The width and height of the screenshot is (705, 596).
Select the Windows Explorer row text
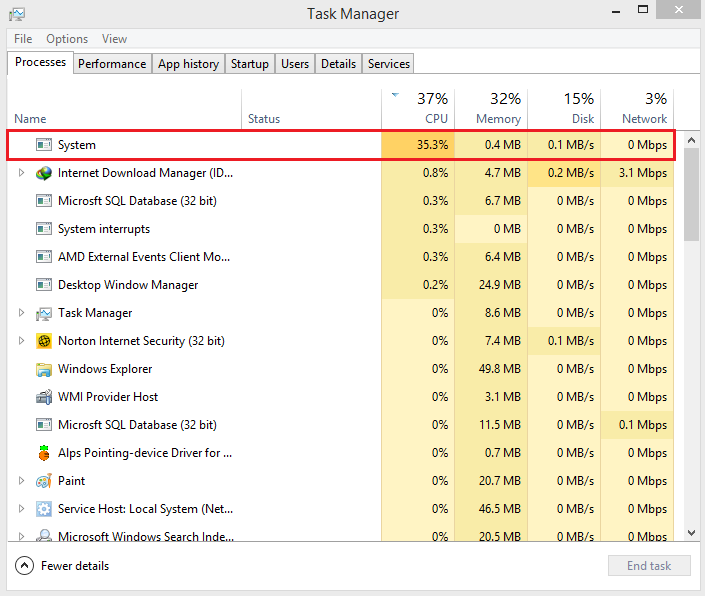click(x=105, y=369)
